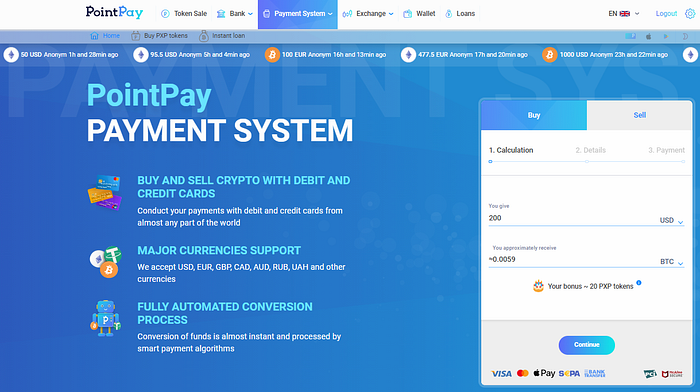The image size is (700, 392).
Task: Click the Continue button
Action: click(x=587, y=345)
